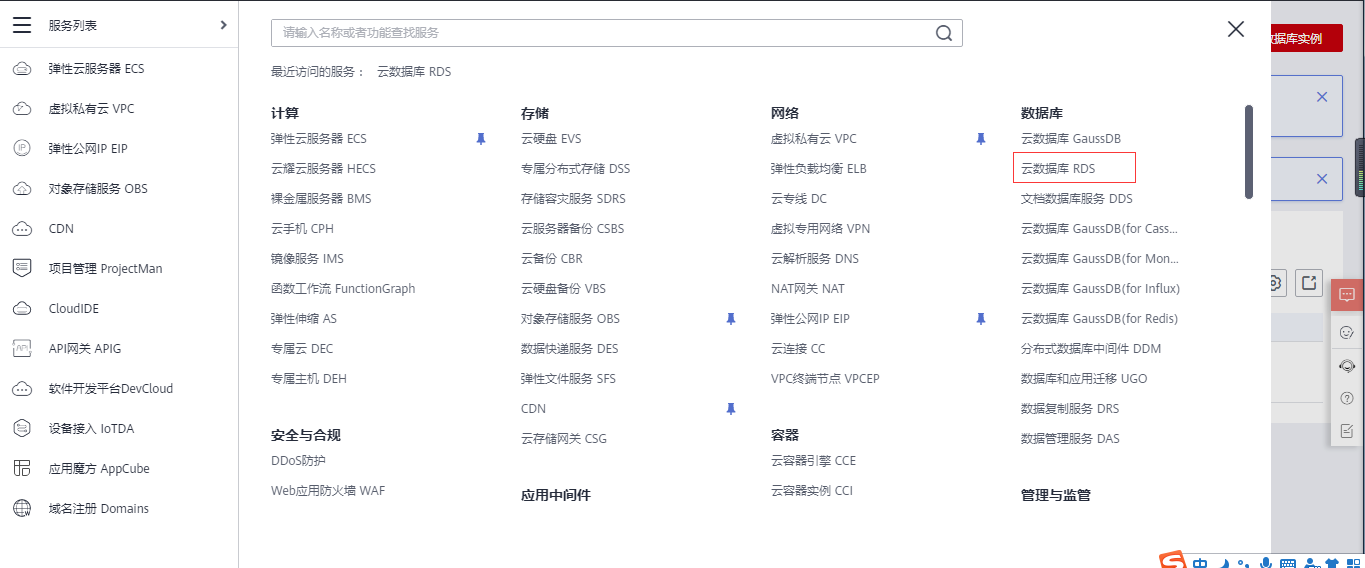Open 云容器引擎 CCE
The image size is (1365, 568).
(x=814, y=461)
